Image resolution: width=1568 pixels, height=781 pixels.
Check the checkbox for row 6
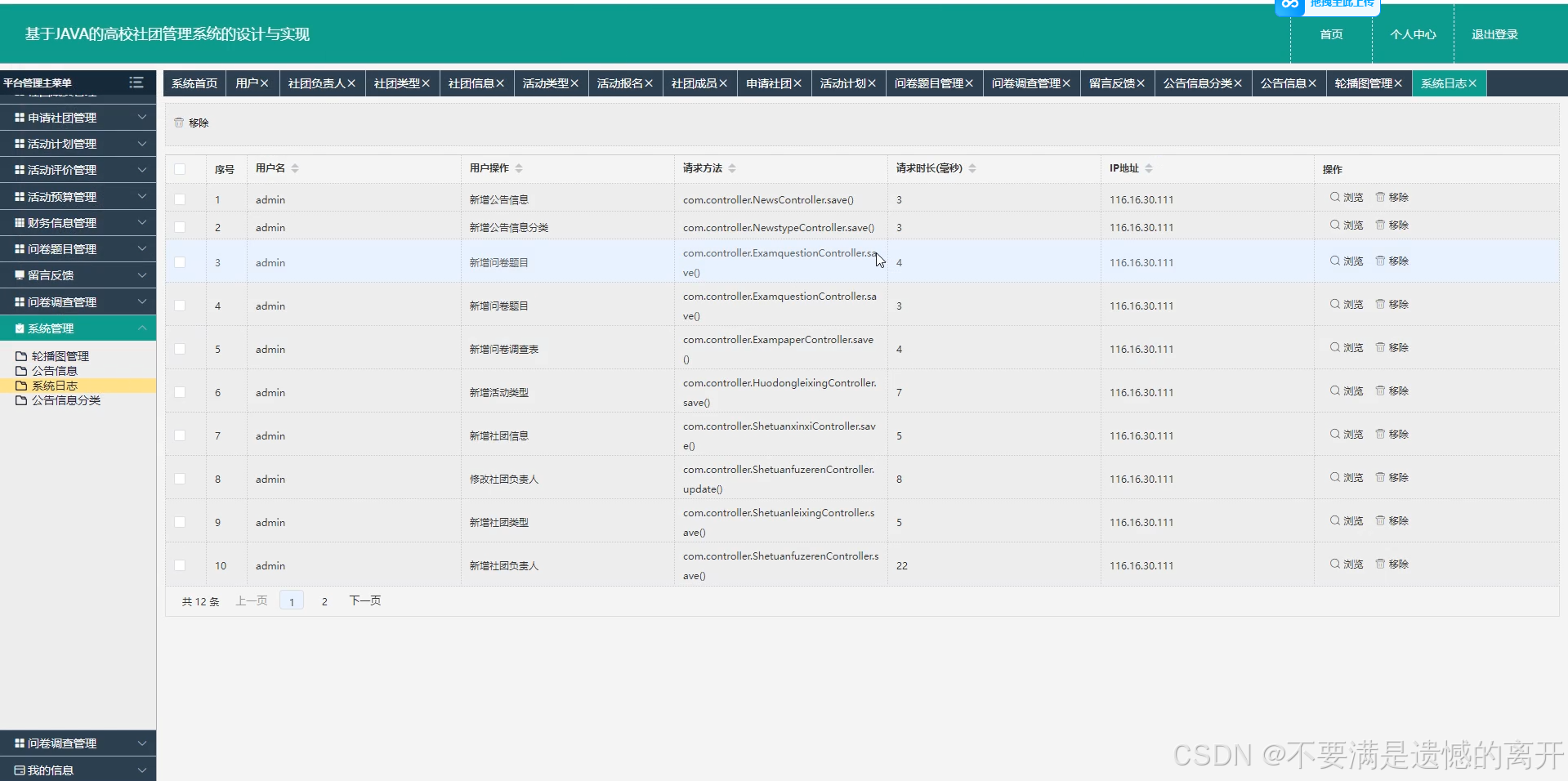click(x=180, y=392)
